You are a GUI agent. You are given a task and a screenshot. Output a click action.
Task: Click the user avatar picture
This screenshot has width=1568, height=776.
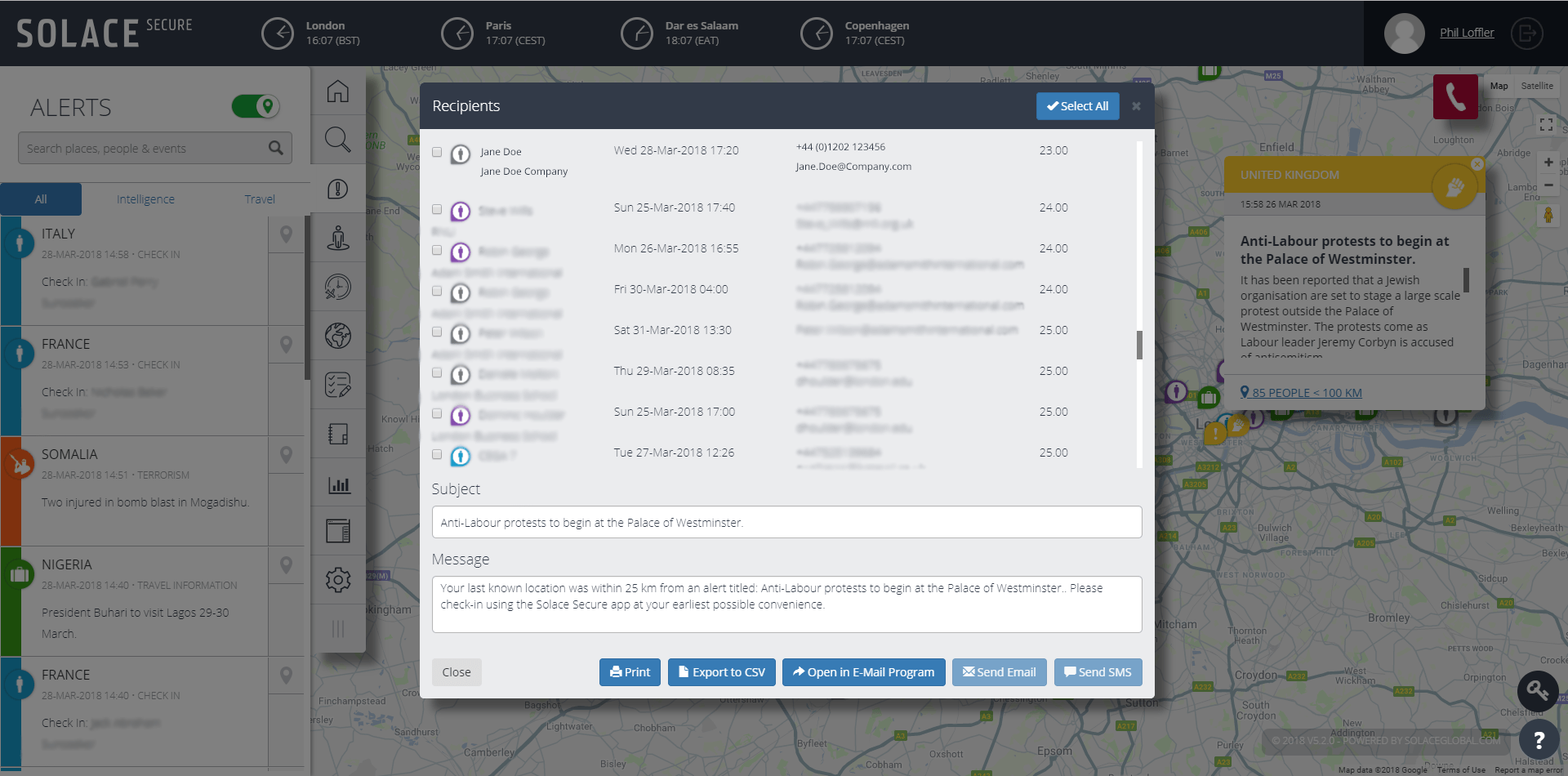[1405, 33]
